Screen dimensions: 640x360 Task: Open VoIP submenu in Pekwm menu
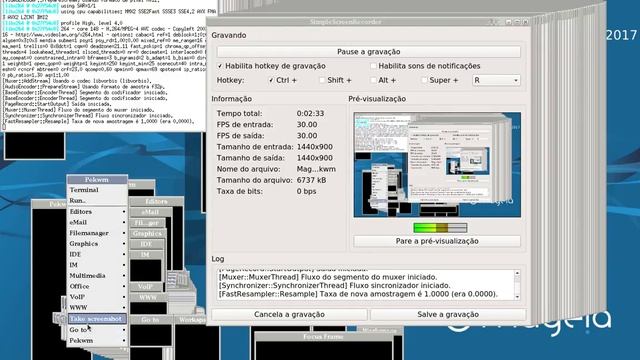(97, 297)
